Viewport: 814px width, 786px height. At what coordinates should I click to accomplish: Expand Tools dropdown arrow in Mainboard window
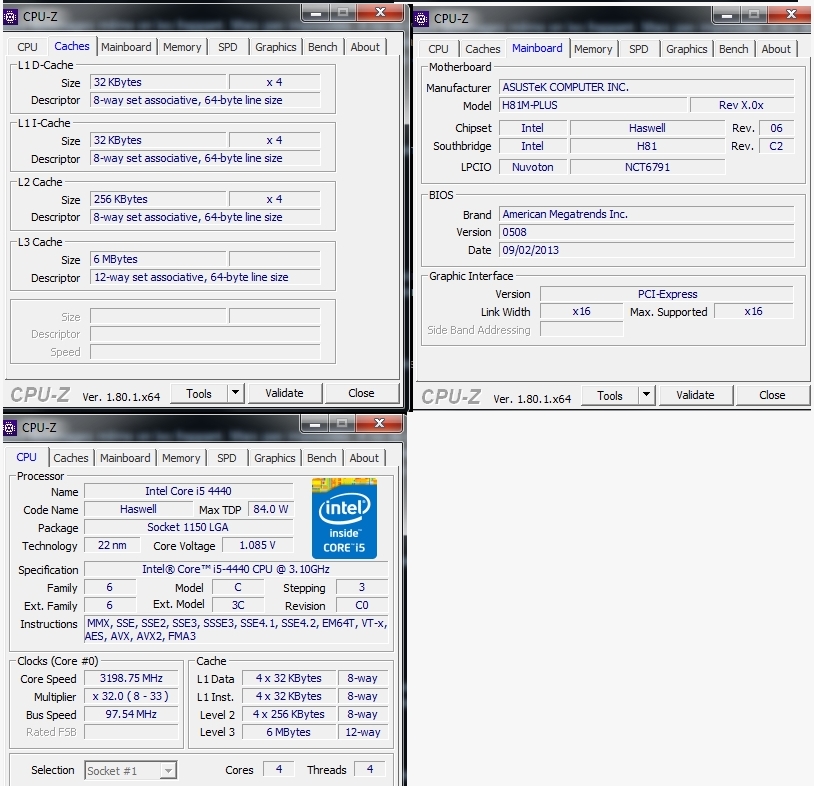[646, 395]
